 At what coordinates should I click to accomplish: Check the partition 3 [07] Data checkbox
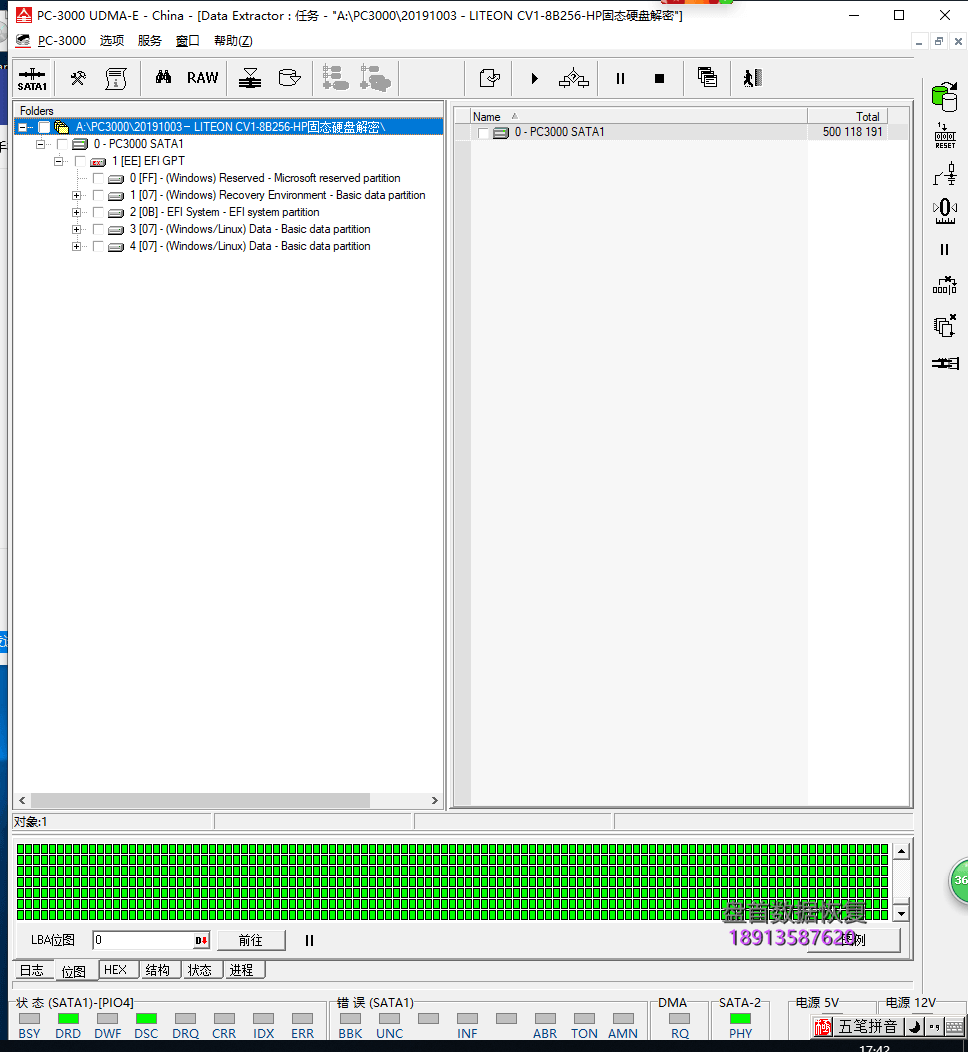tap(99, 229)
